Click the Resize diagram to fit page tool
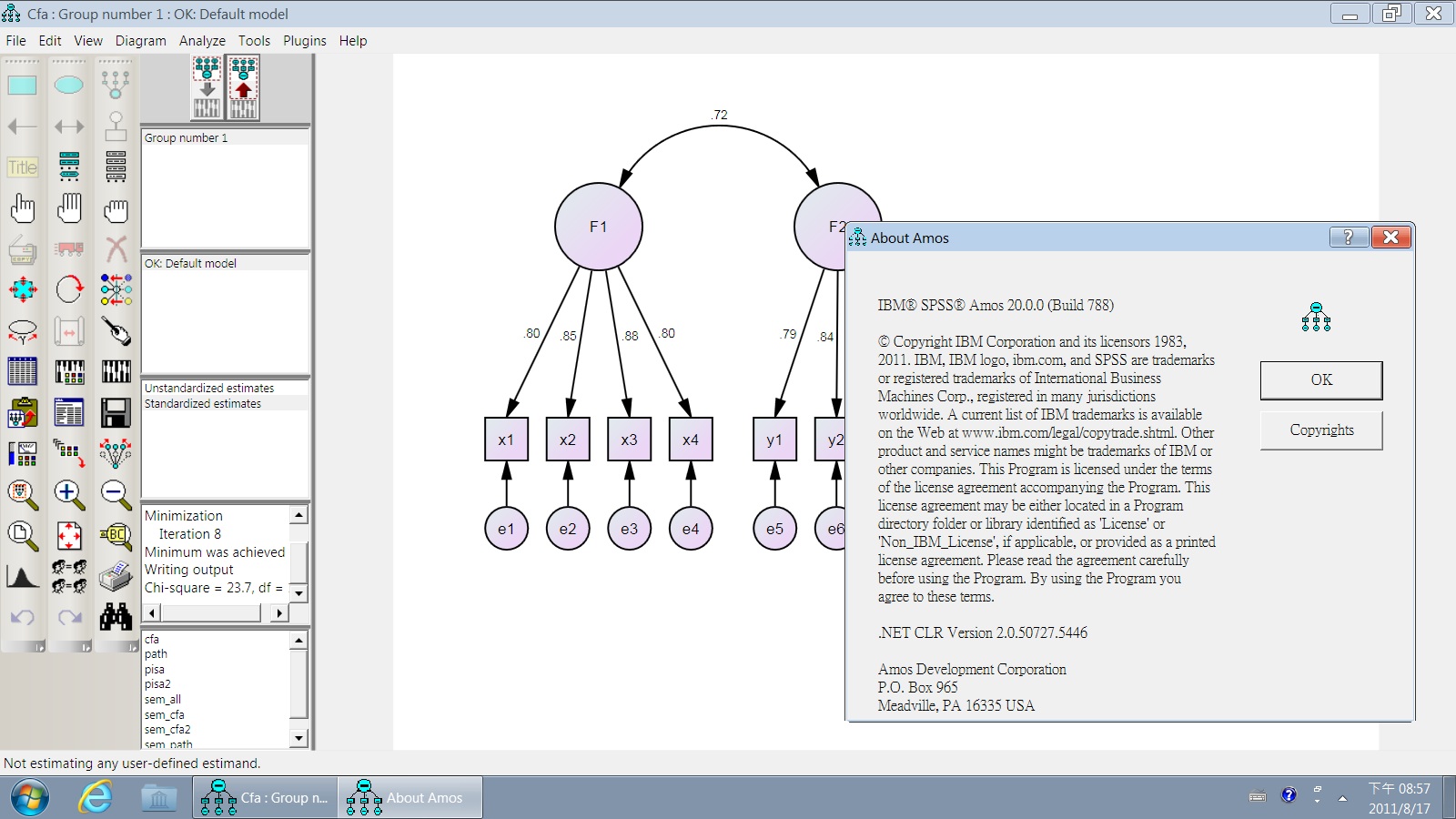Screen dimensions: 1456x819 [69, 535]
